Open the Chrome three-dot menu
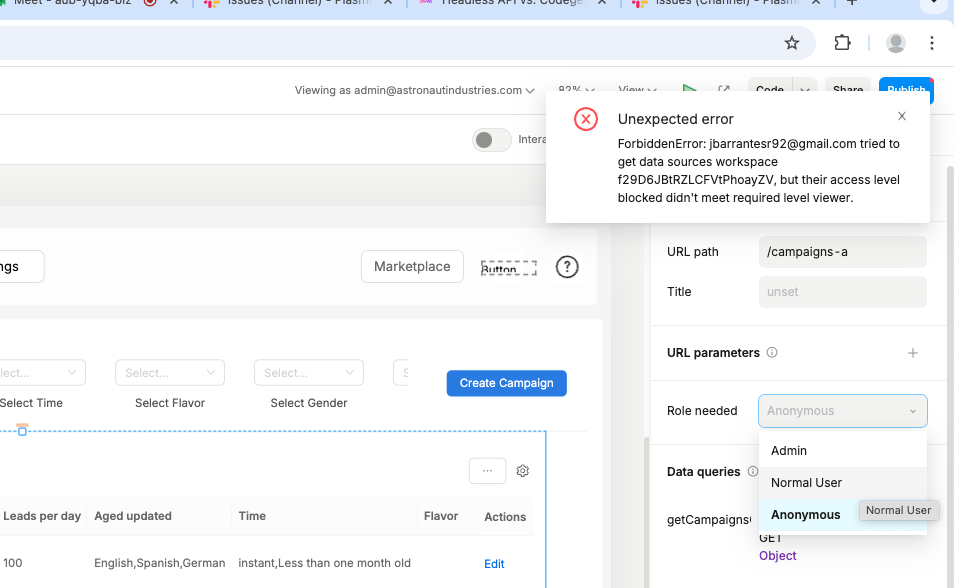Screen dimensions: 954x588 [931, 43]
